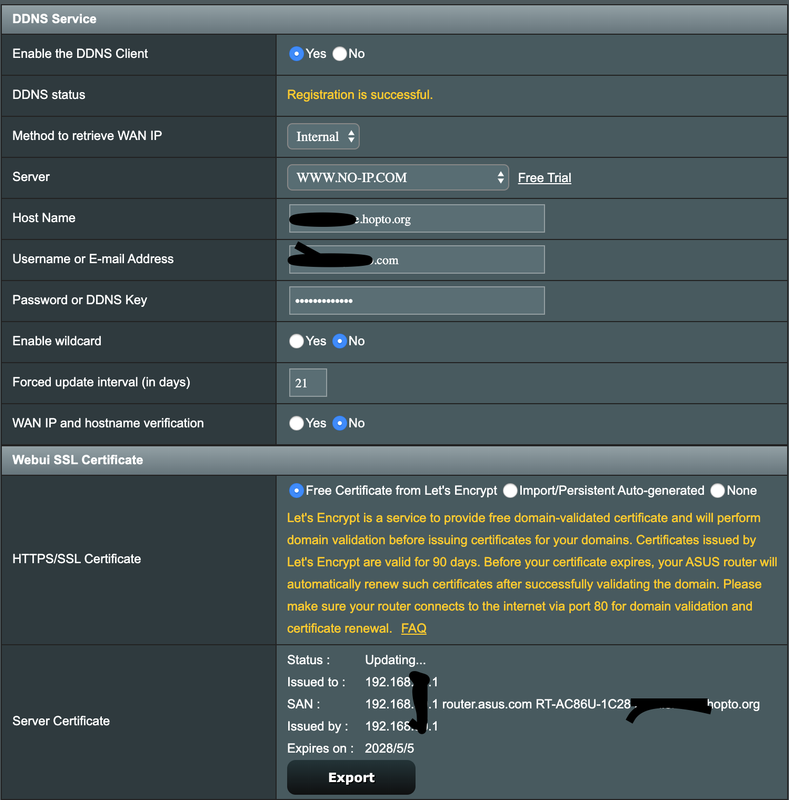
Task: Click the 'Webui SSL Certificate' section header
Action: [x=394, y=460]
